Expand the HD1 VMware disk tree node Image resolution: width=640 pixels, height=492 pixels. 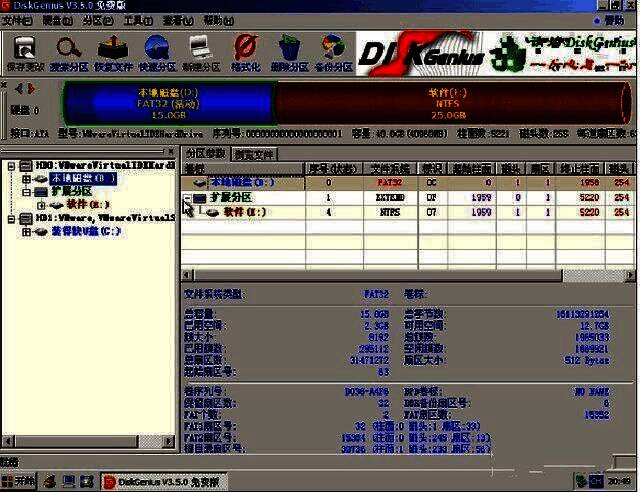[x=9, y=217]
